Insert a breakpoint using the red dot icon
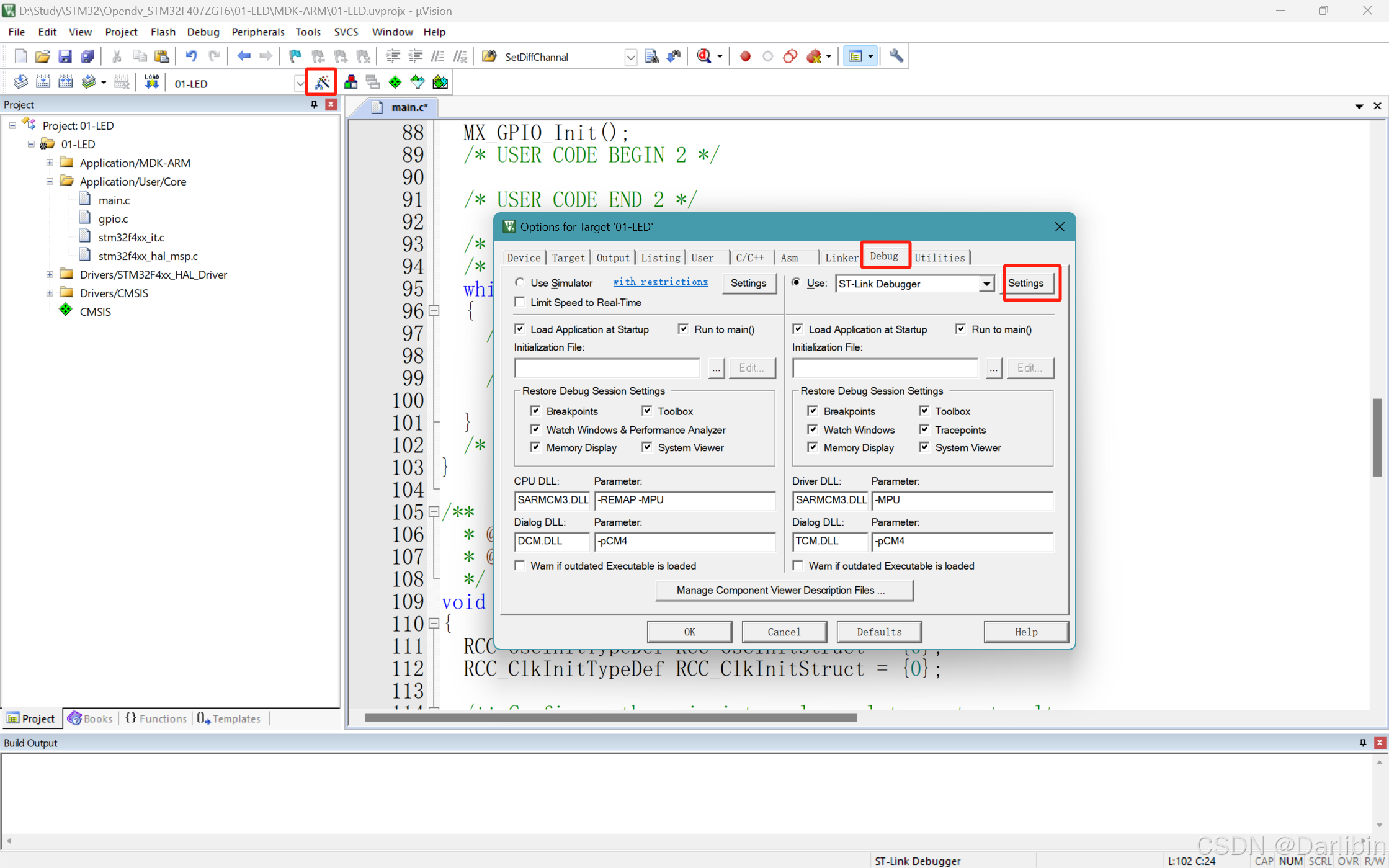 click(x=745, y=56)
